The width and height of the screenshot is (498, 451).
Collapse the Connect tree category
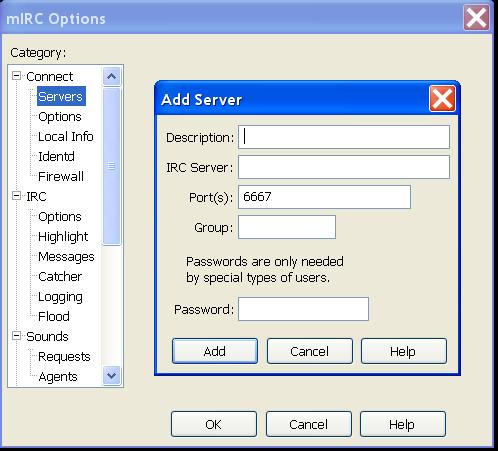[16, 76]
